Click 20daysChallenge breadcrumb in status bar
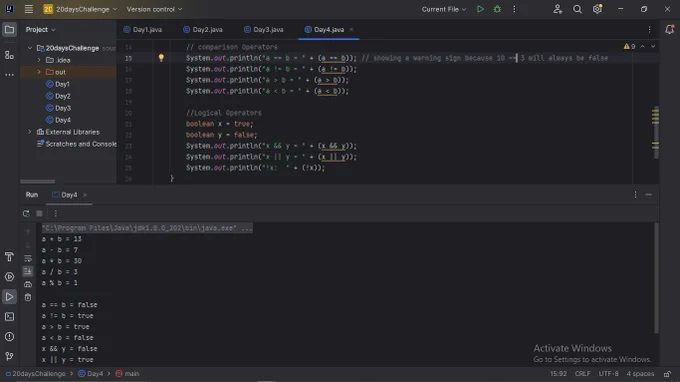This screenshot has width=680, height=382. 36,374
